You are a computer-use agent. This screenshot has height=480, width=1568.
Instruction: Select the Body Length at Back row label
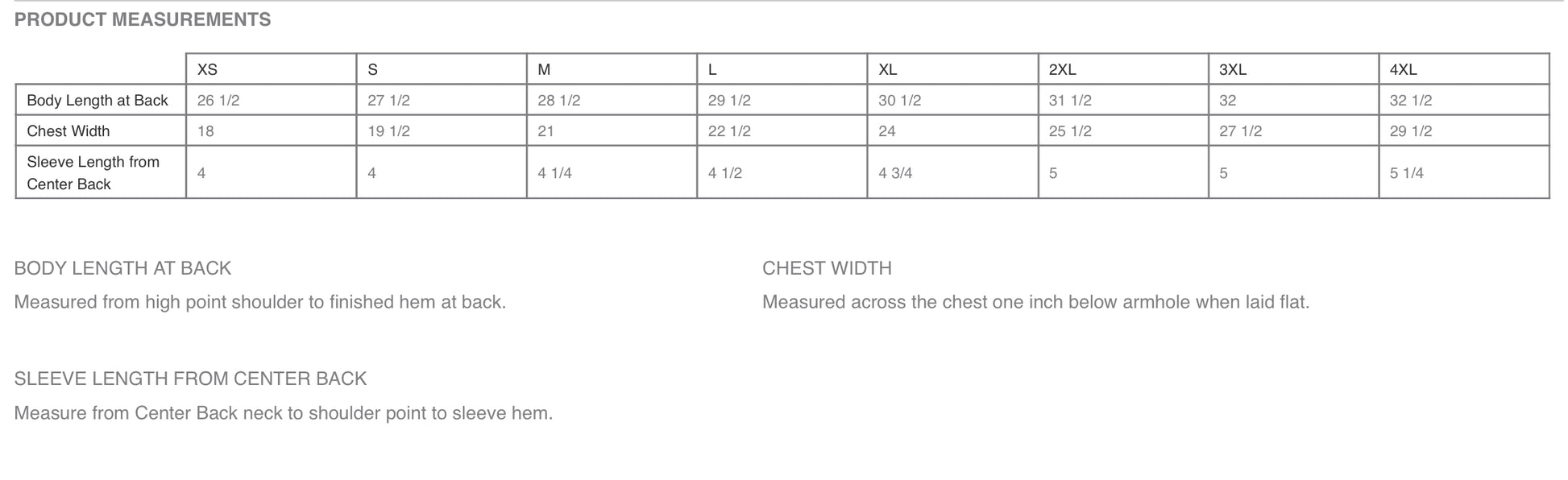(x=97, y=101)
